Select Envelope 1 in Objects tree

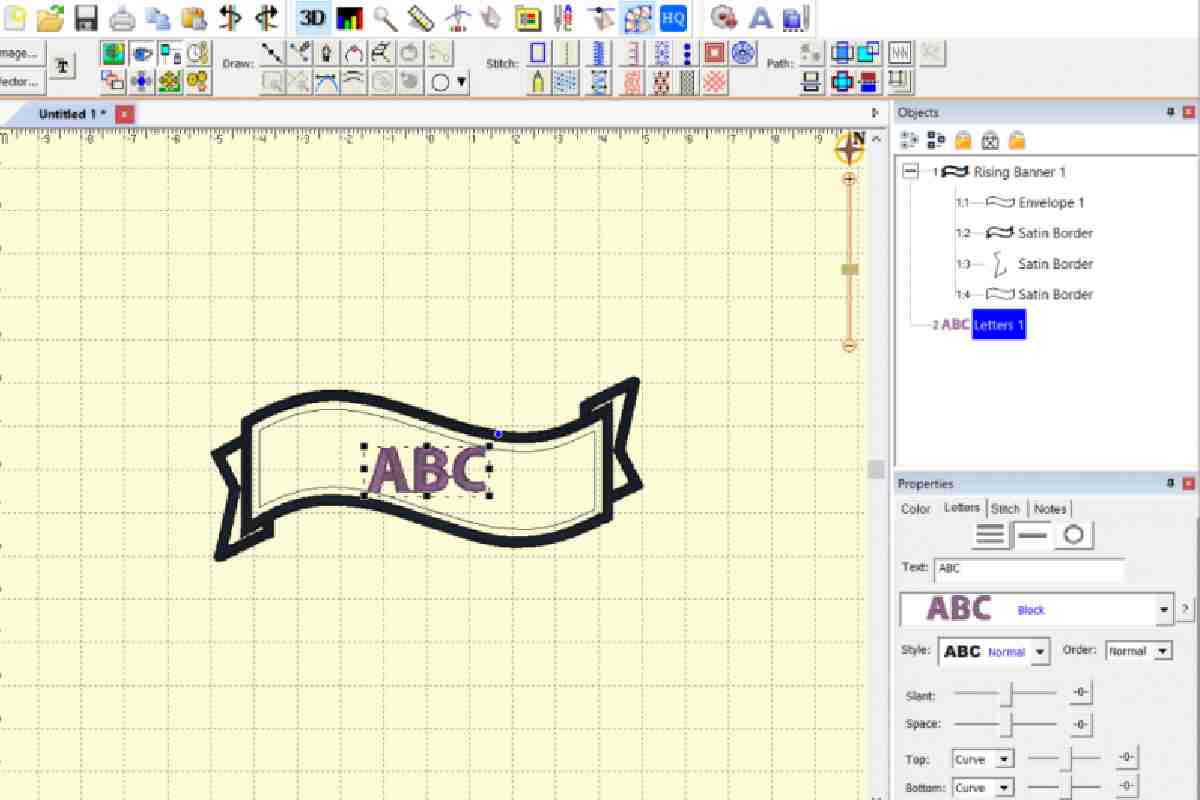(1051, 202)
